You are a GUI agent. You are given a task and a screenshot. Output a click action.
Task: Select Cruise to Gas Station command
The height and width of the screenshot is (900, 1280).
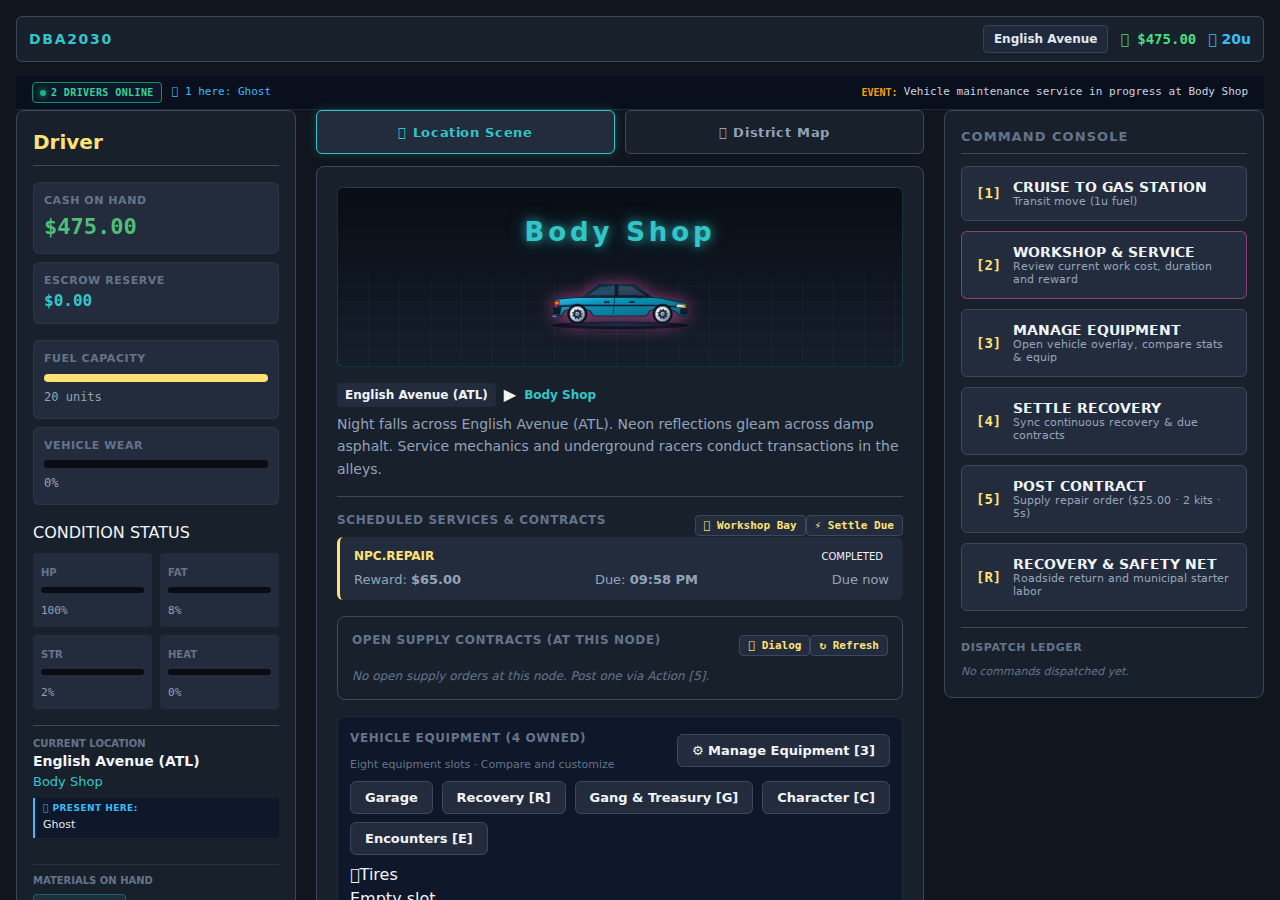click(1104, 193)
